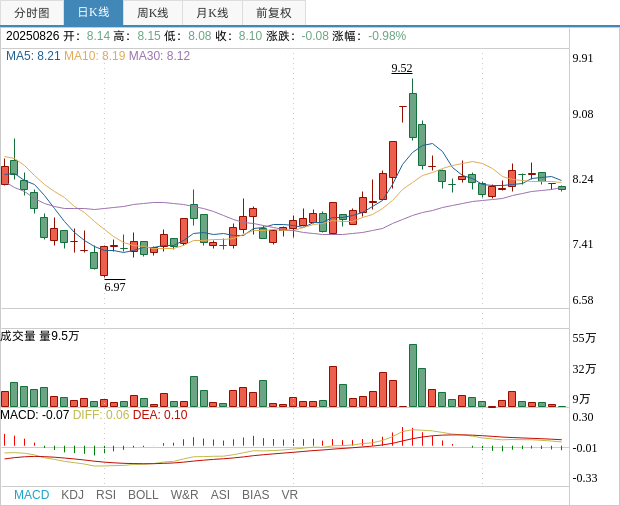Click the tallest green volume bar
The width and height of the screenshot is (620, 506).
point(413,376)
